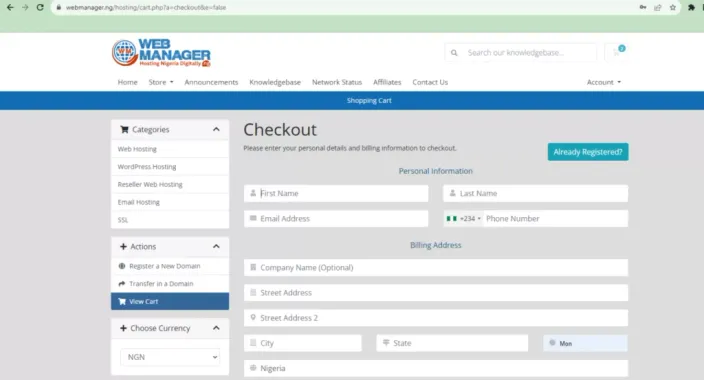Click the Email Address field
Screen dimensions: 704x380
tap(336, 219)
